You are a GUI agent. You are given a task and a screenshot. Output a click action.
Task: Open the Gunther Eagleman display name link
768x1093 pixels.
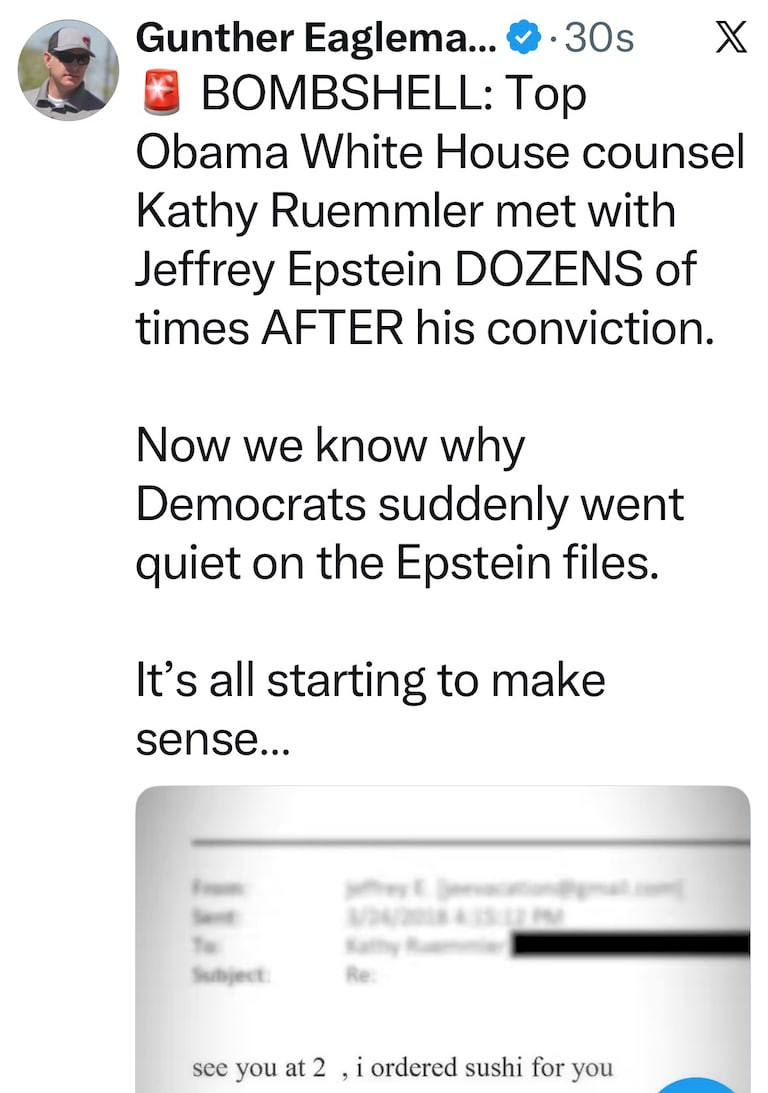coord(316,38)
